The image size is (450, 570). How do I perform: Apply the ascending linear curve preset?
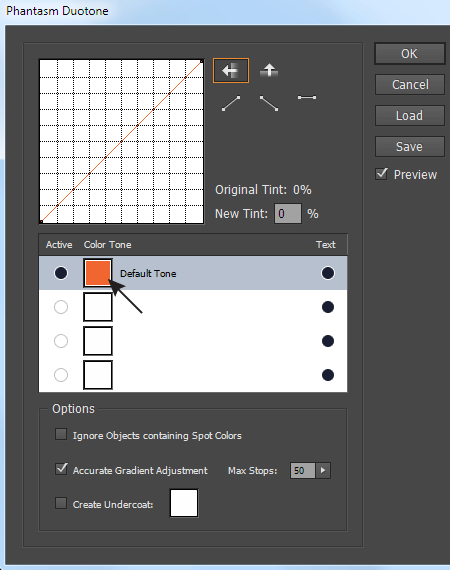[231, 103]
